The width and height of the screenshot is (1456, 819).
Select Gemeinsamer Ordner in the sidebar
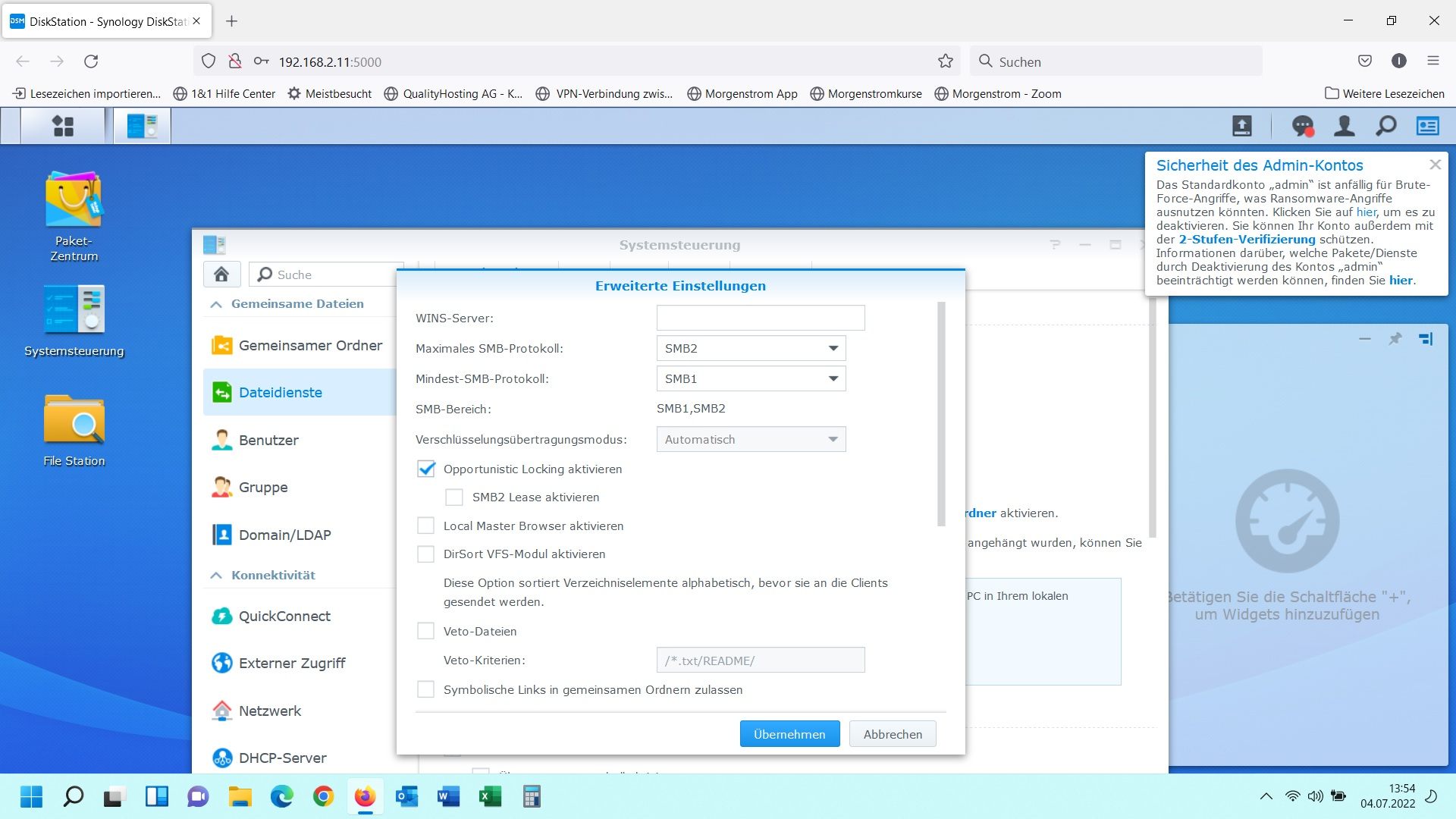[x=300, y=346]
